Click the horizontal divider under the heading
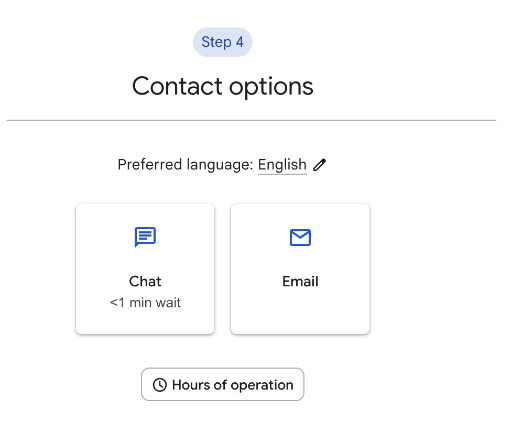506x440 pixels. (x=251, y=120)
